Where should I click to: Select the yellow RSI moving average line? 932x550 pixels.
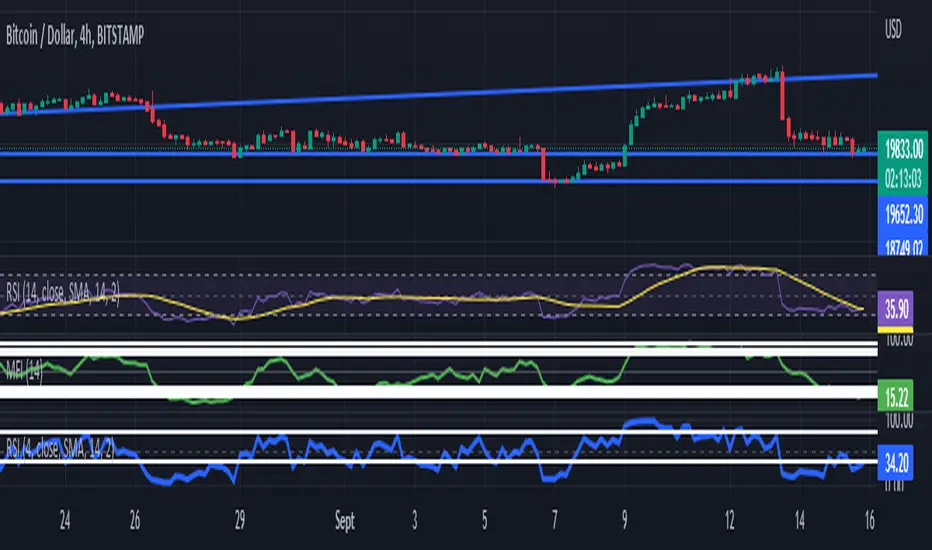431,297
